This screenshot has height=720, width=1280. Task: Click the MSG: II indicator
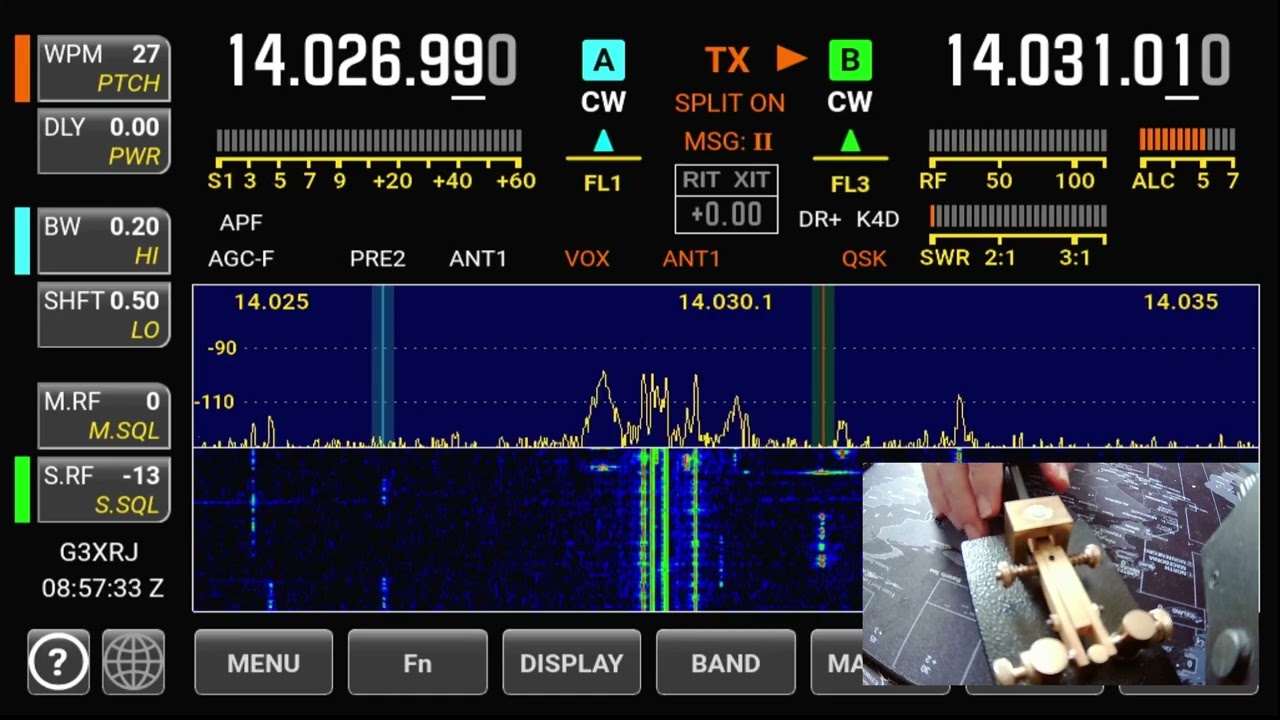click(728, 141)
